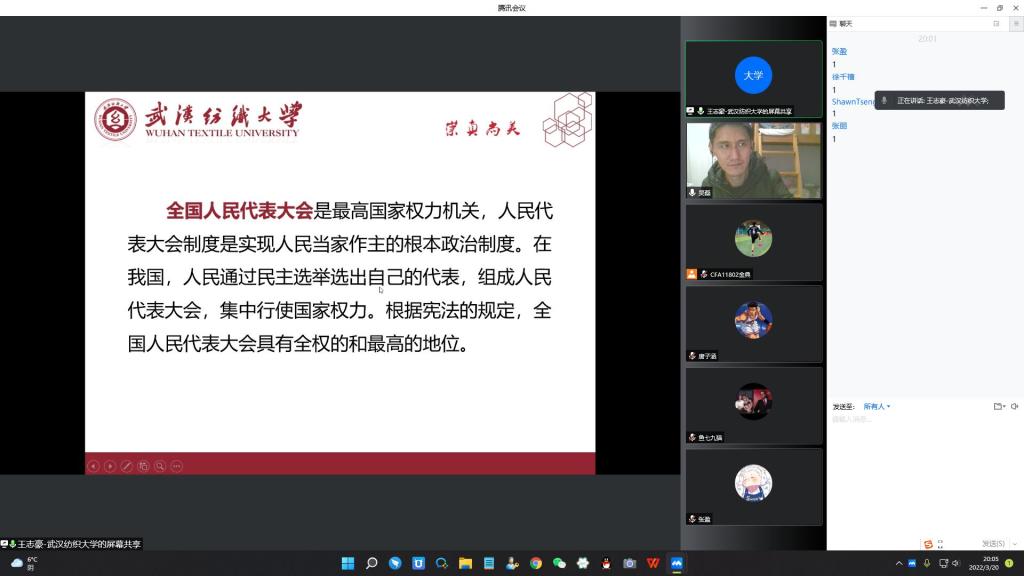The width and height of the screenshot is (1024, 576).
Task: Click ShawnTseng sender name in chat
Action: pos(853,102)
